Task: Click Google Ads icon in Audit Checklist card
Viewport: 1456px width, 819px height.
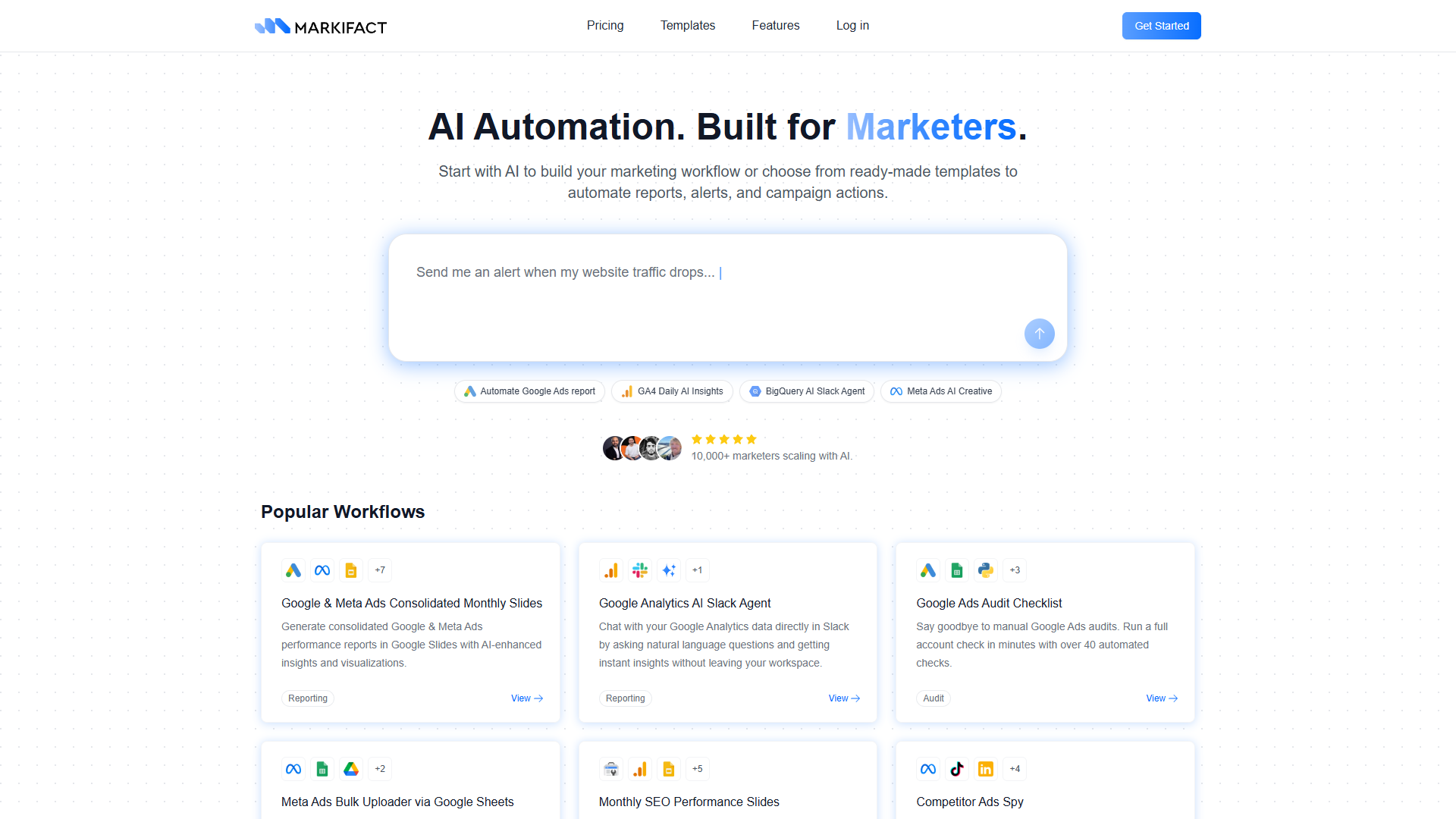Action: pos(928,570)
